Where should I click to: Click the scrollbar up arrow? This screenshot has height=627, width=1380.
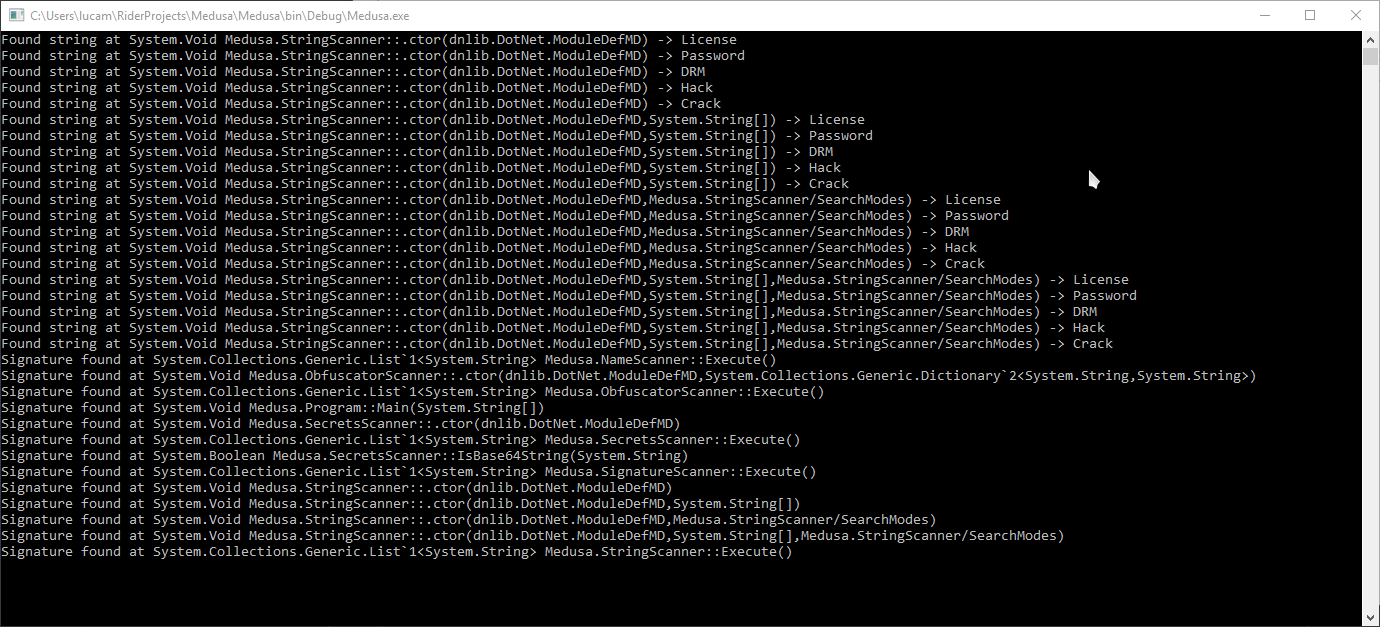click(x=1370, y=39)
